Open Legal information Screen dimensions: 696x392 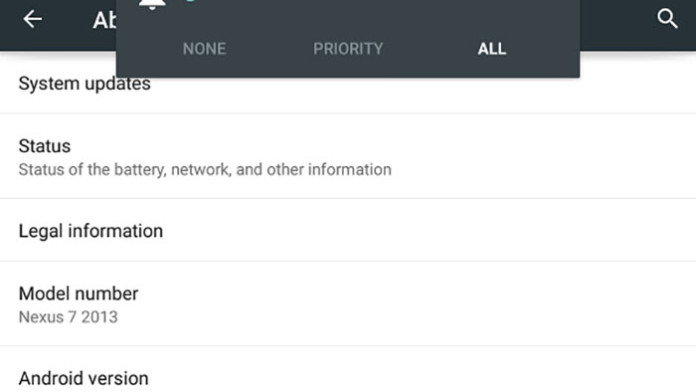click(348, 230)
